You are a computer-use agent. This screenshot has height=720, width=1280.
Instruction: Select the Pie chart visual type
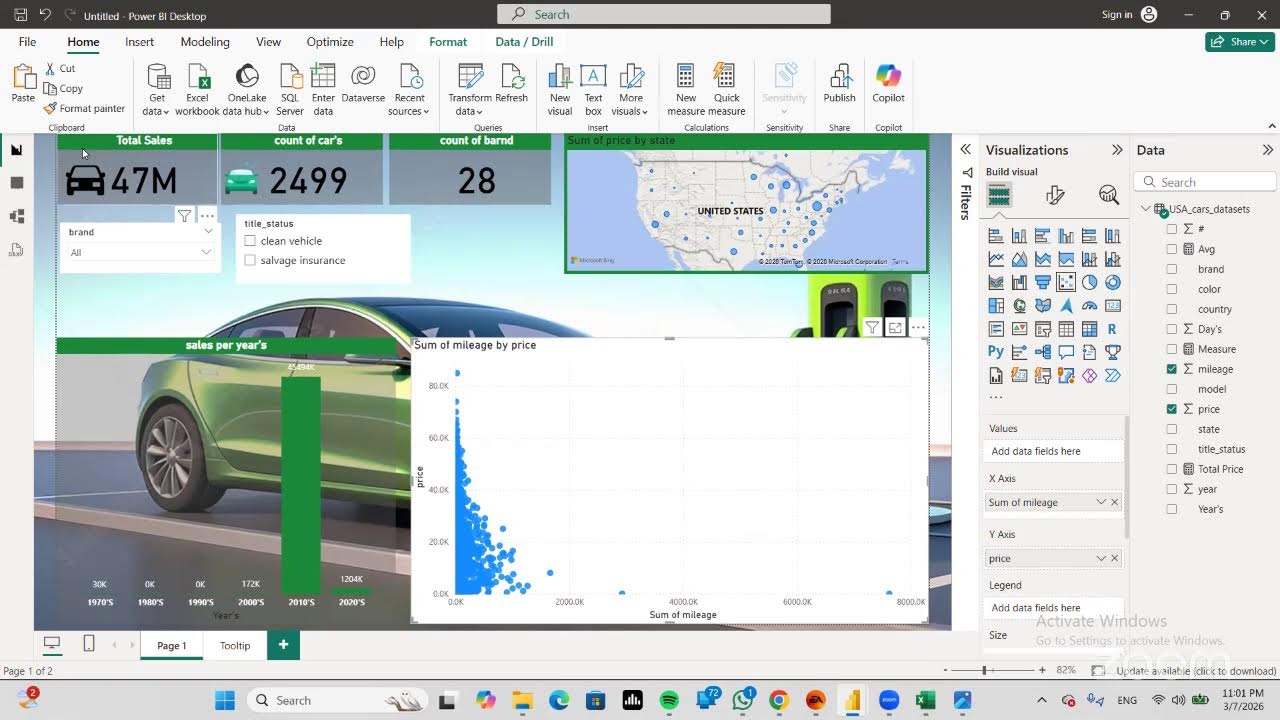1089,283
